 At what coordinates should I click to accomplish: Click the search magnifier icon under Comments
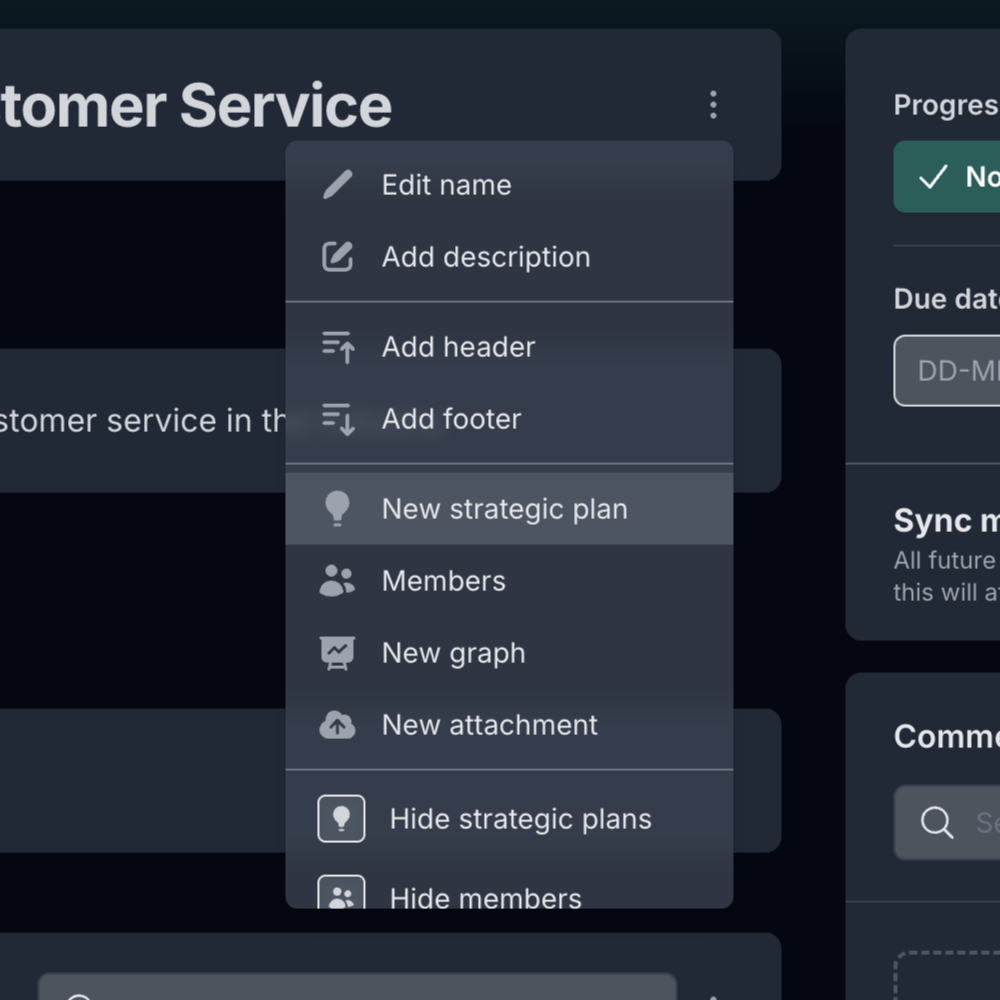pos(937,822)
